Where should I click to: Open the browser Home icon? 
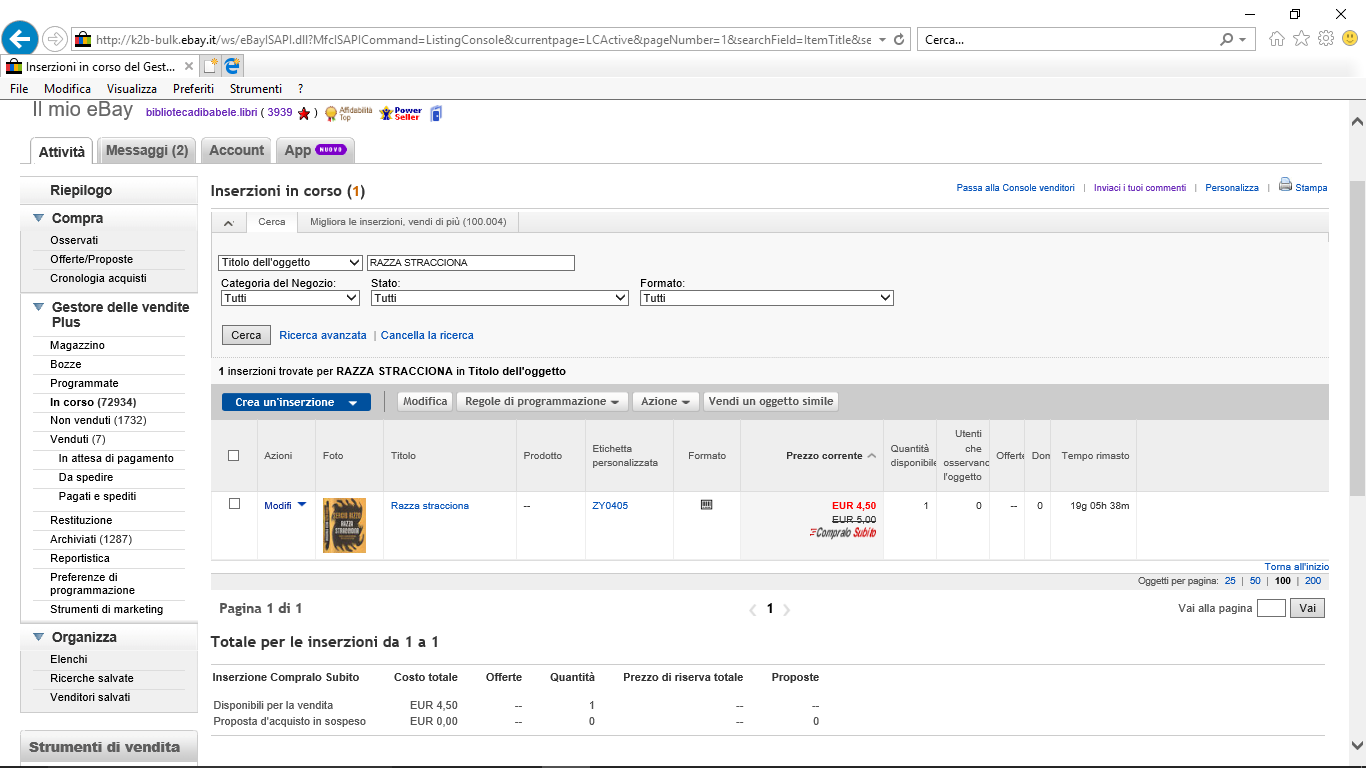point(1277,39)
